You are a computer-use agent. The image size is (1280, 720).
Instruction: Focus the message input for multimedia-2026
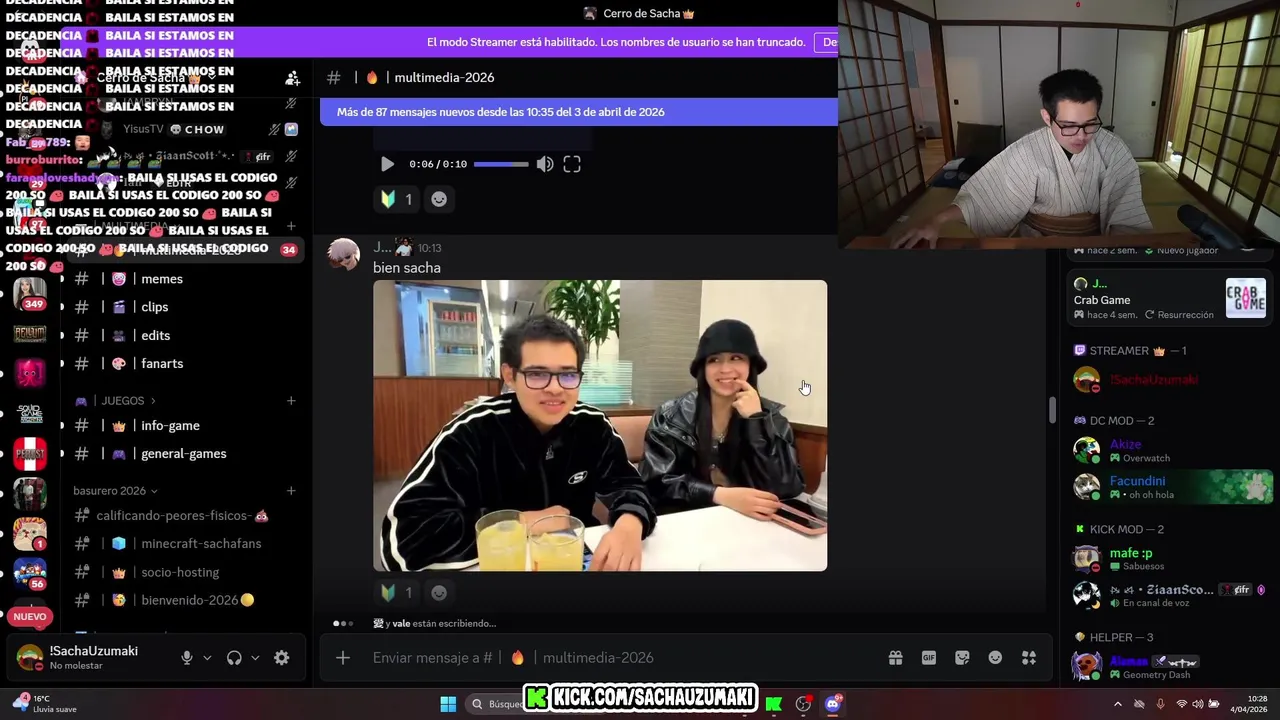[620, 657]
